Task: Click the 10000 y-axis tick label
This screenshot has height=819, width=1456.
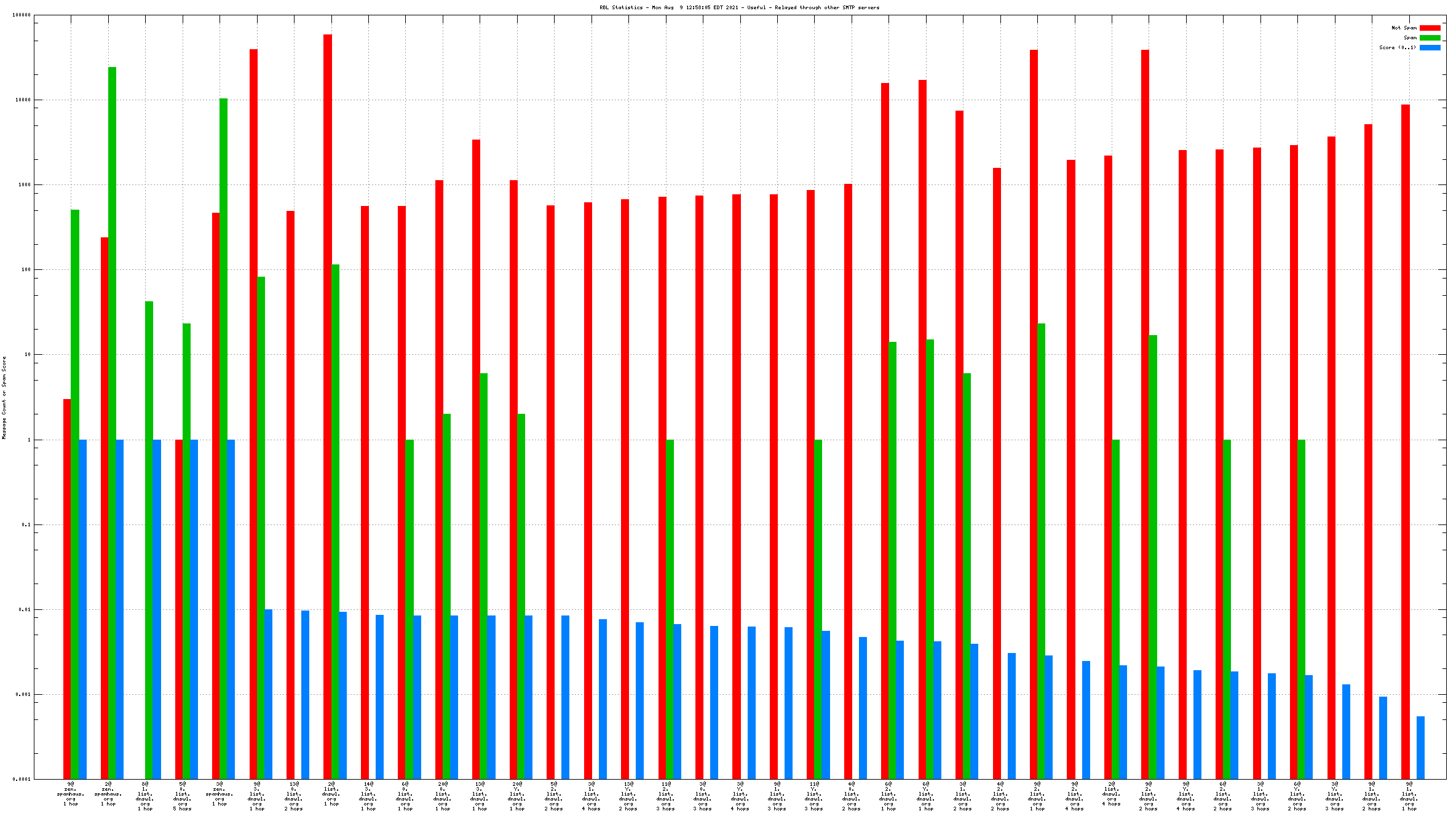Action: 22,100
